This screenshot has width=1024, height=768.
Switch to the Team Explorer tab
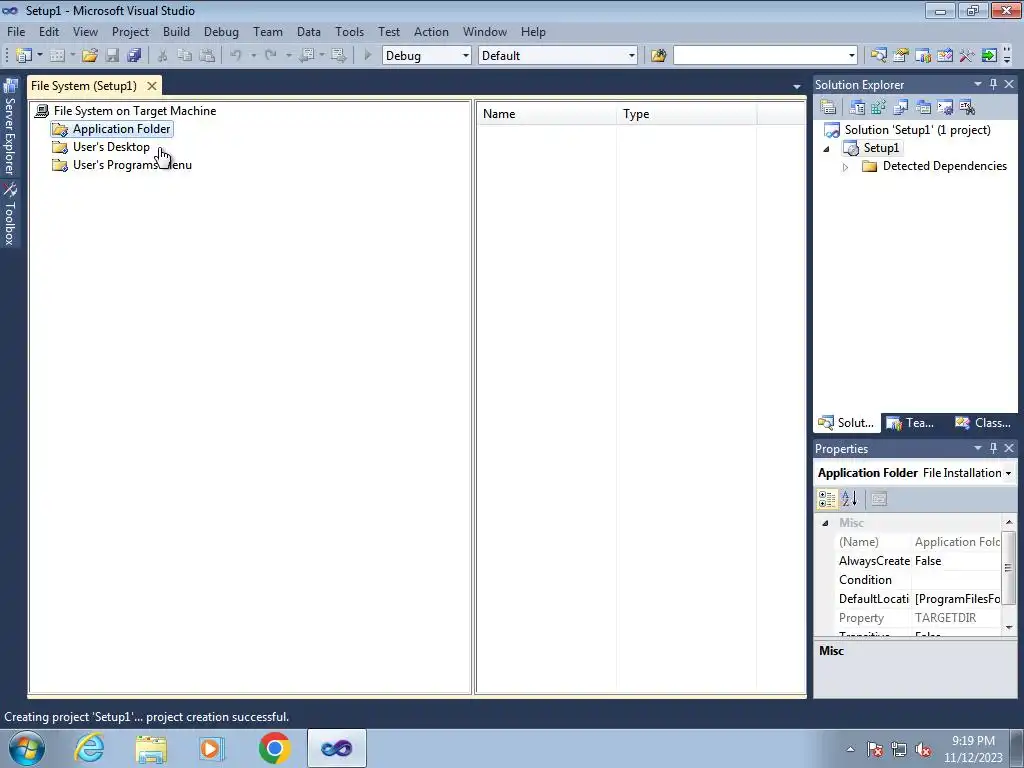click(910, 423)
